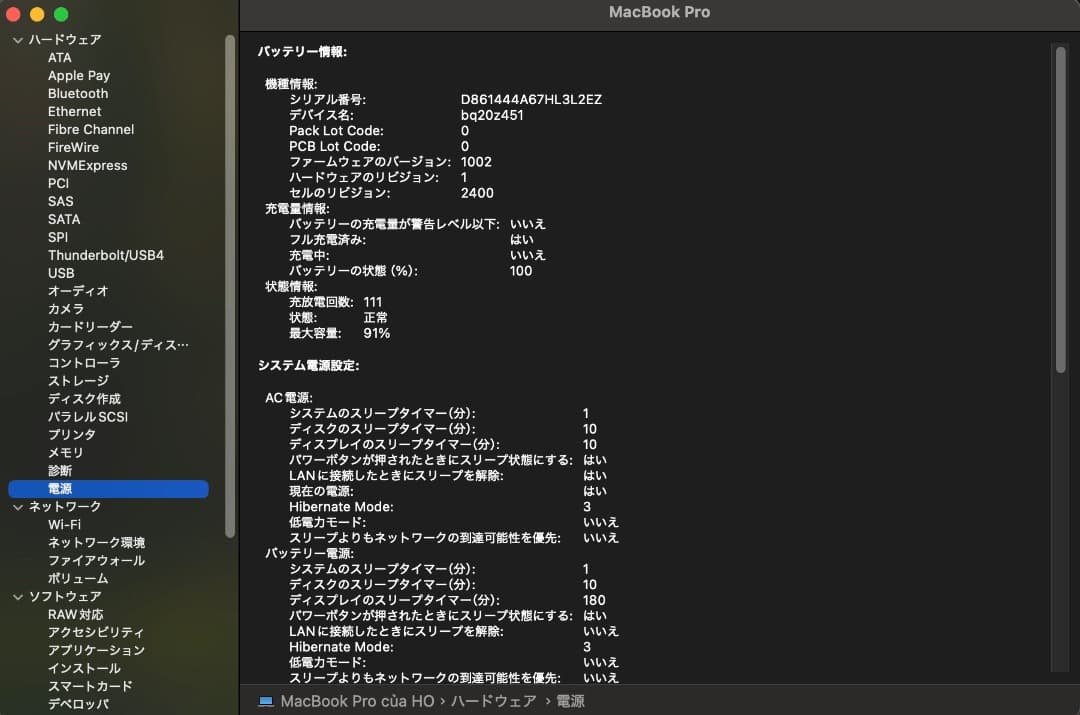
Task: Select Bluetooth in the sidebar
Action: click(x=77, y=93)
